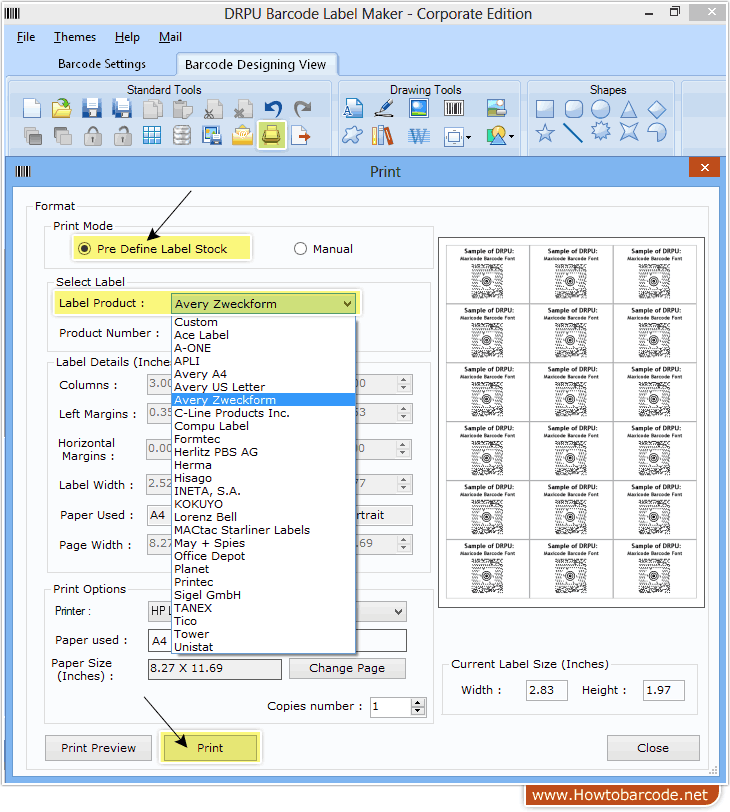The image size is (730, 812).
Task: Open the Themes menu
Action: click(75, 37)
